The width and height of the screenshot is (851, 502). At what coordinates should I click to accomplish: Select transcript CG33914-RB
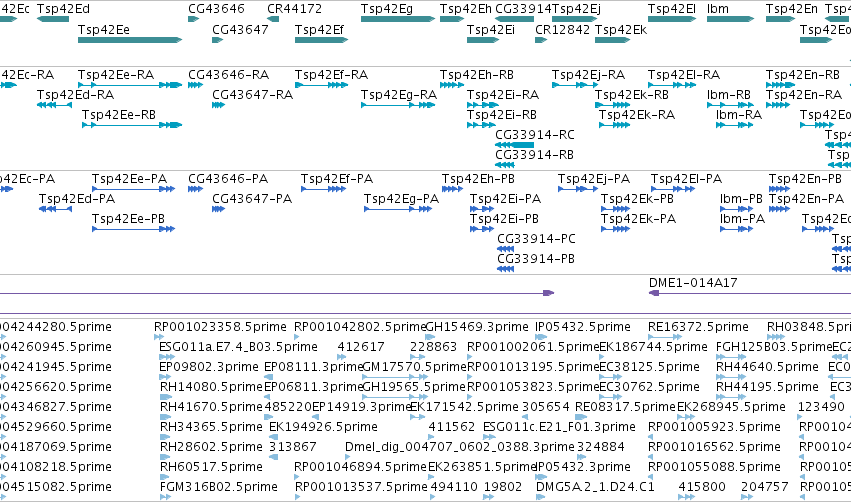click(534, 155)
